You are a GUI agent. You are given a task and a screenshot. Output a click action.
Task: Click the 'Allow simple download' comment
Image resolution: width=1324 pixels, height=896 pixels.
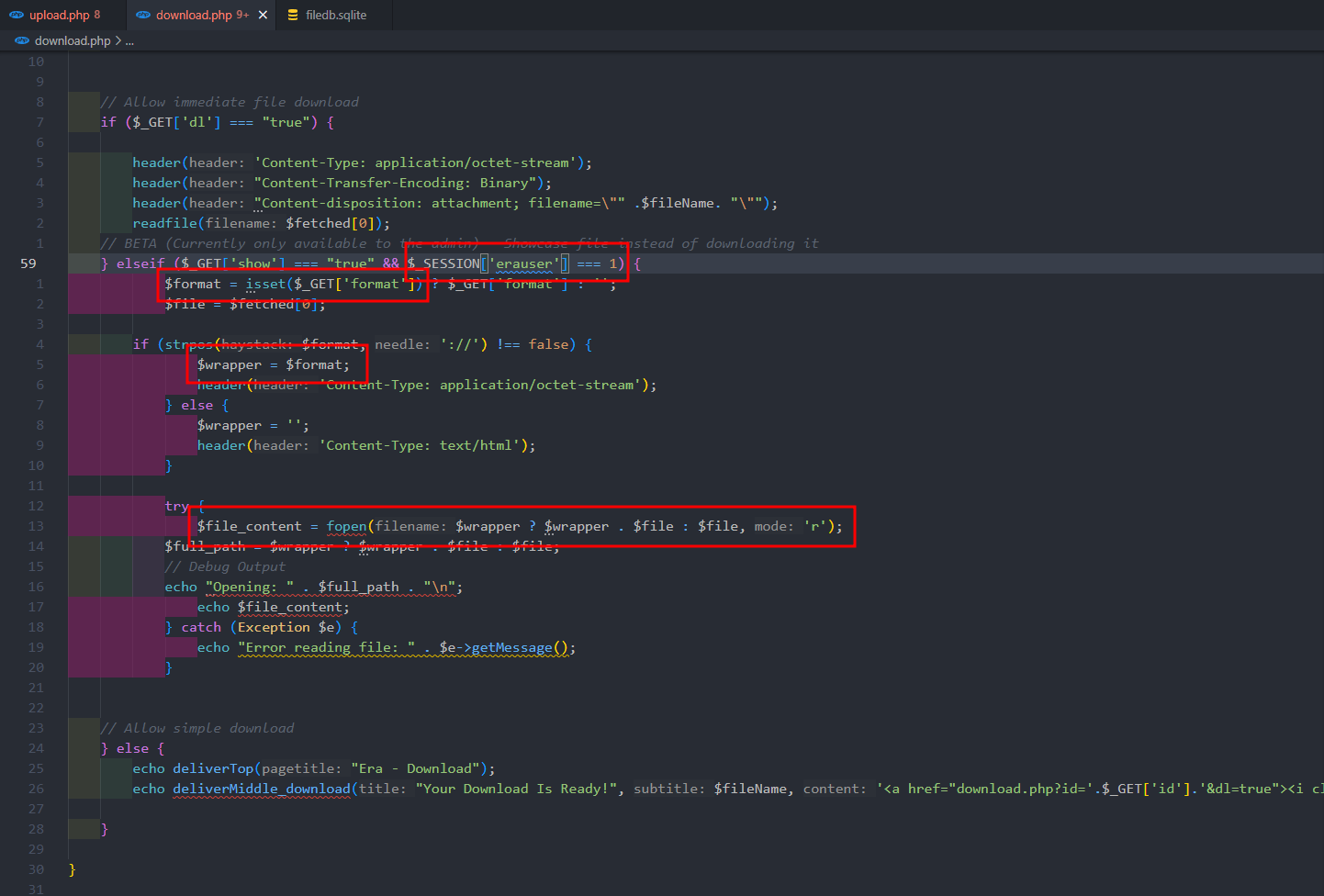[x=197, y=728]
